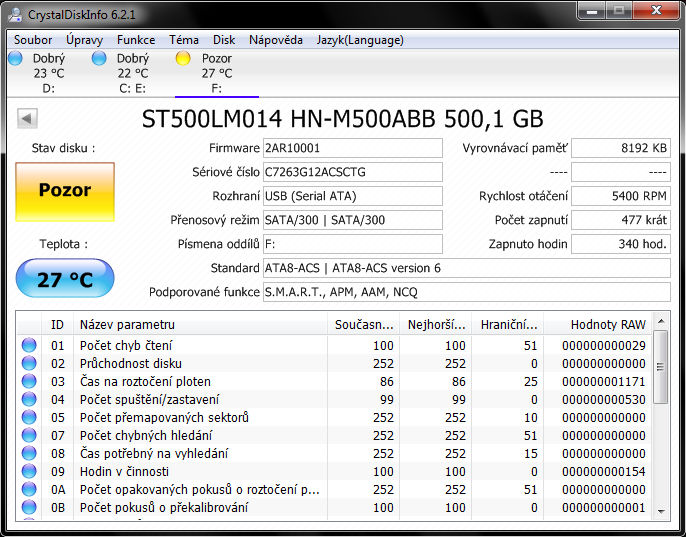Select the blue status orb for disk D:
686x537 pixels.
(15, 58)
